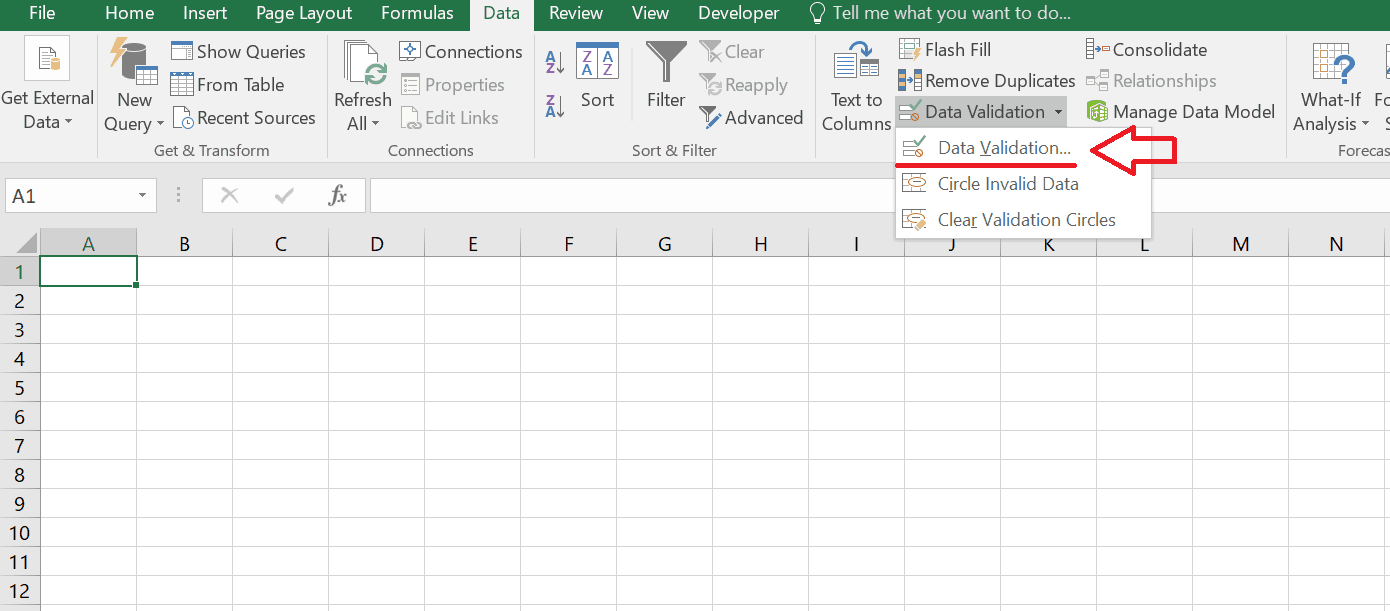The width and height of the screenshot is (1390, 611).
Task: Expand the Name Box dropdown arrow
Action: click(143, 196)
